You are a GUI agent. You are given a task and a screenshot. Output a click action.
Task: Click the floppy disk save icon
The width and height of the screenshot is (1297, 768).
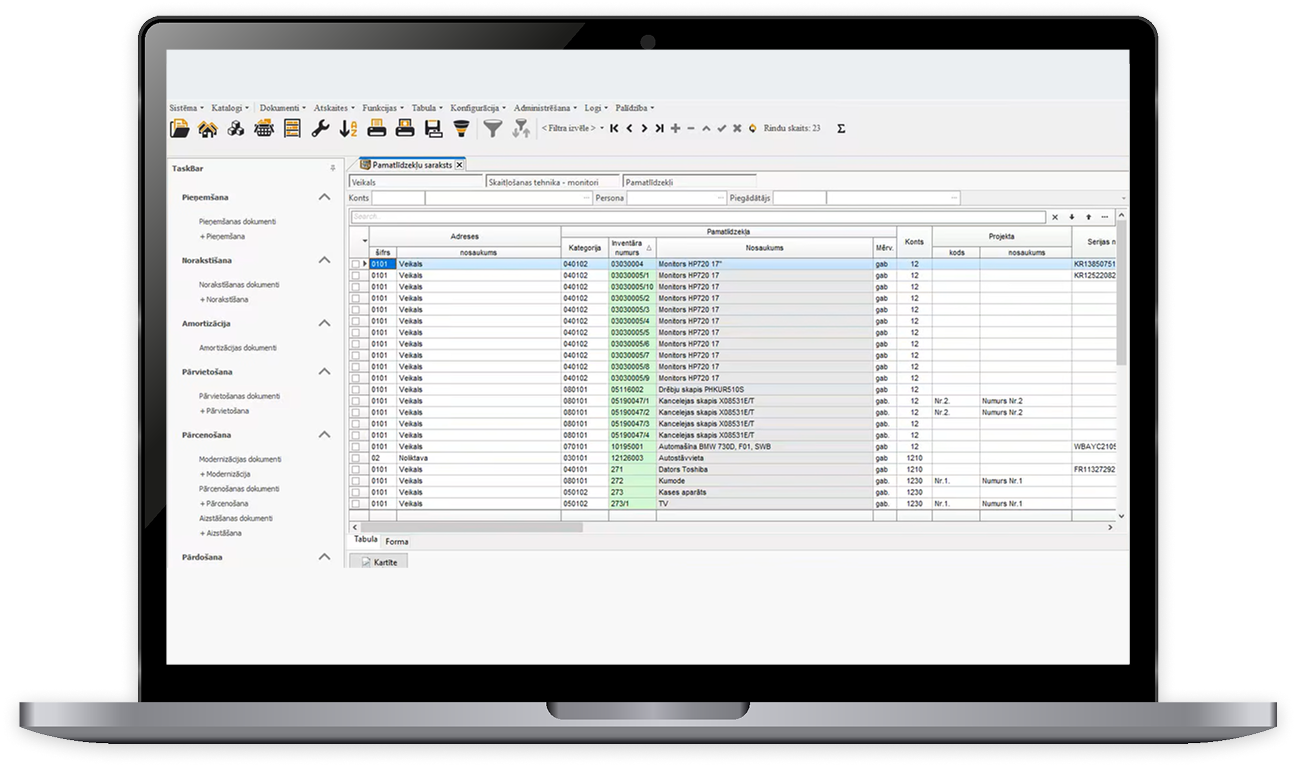tap(433, 128)
